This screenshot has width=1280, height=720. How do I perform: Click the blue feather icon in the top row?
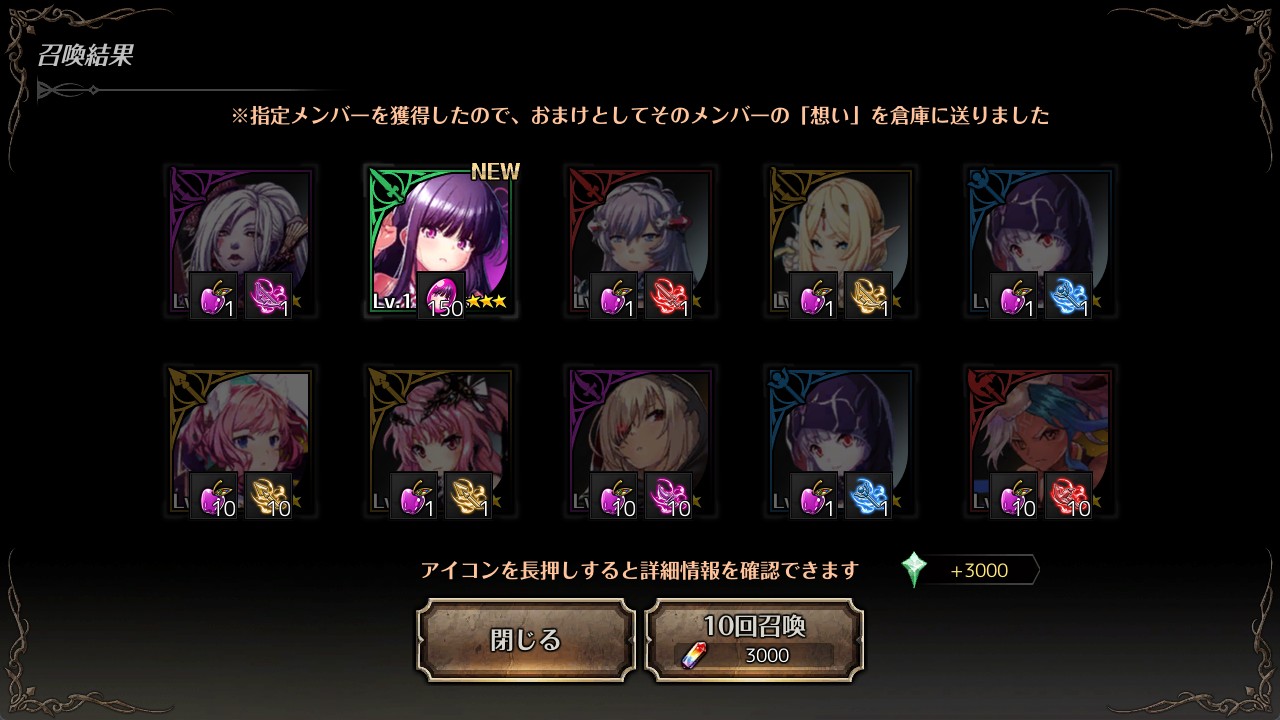1069,296
